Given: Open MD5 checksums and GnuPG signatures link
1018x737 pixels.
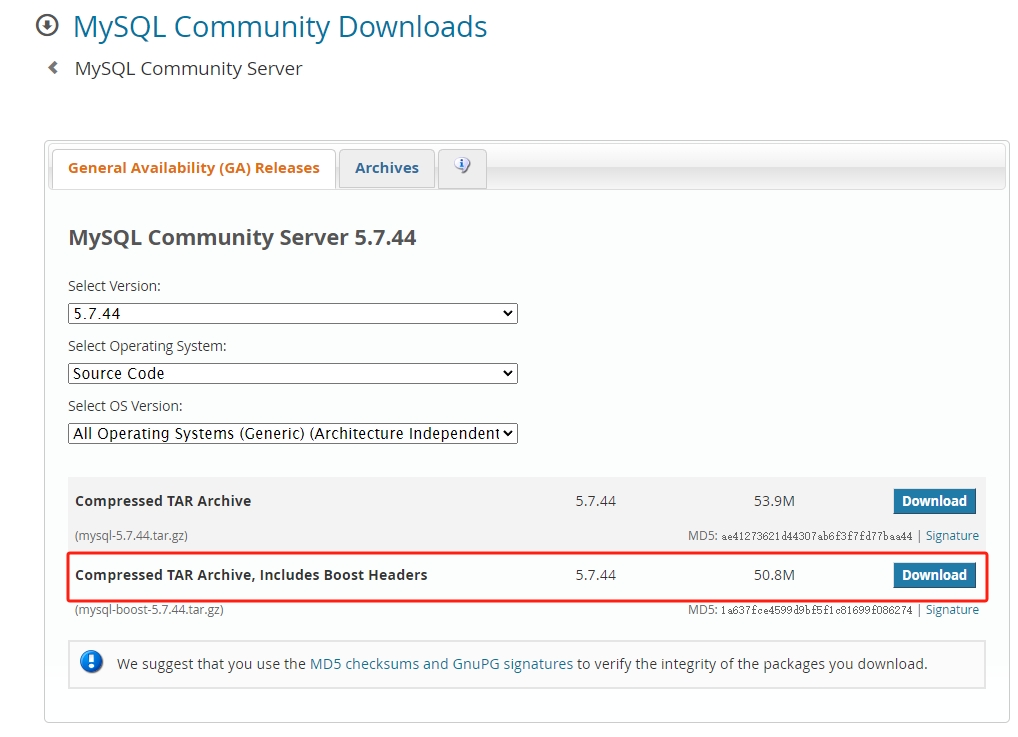Looking at the screenshot, I should point(441,664).
